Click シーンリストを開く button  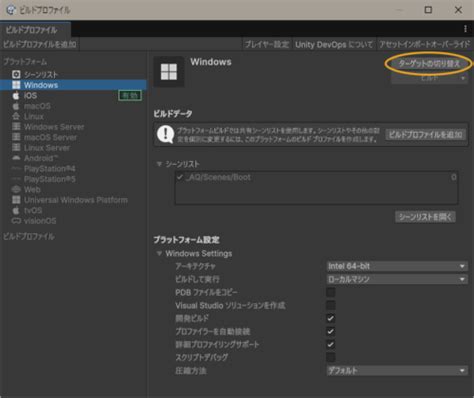tap(425, 217)
